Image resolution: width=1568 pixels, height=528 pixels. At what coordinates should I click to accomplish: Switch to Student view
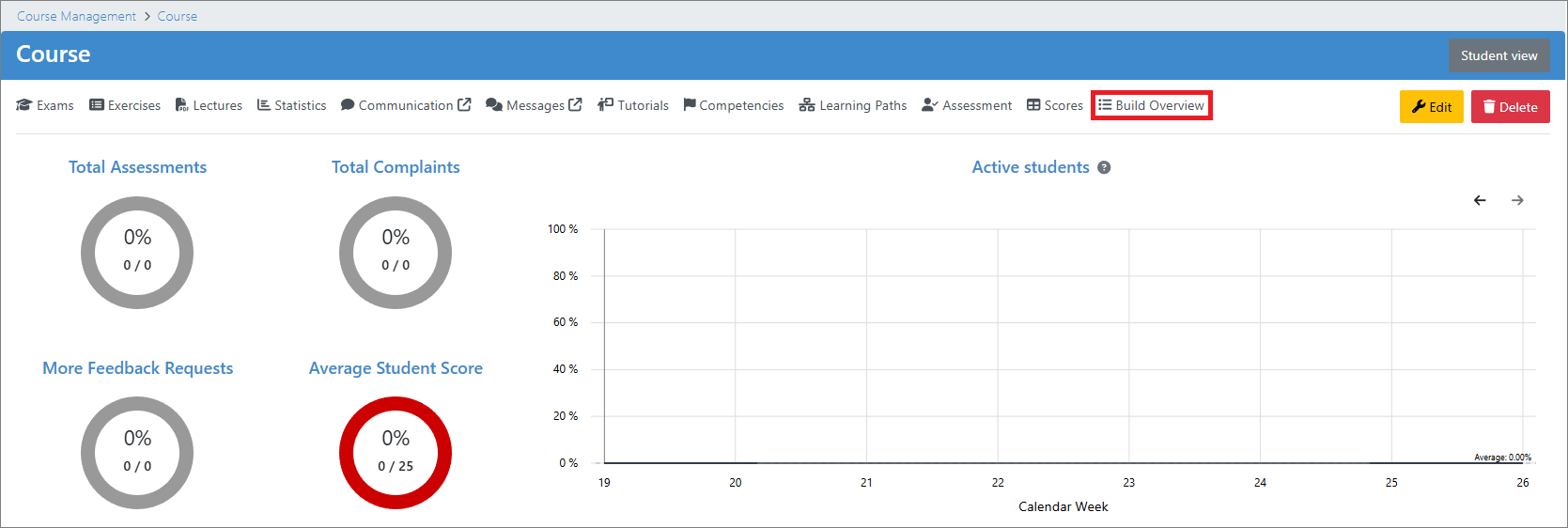coord(1498,55)
